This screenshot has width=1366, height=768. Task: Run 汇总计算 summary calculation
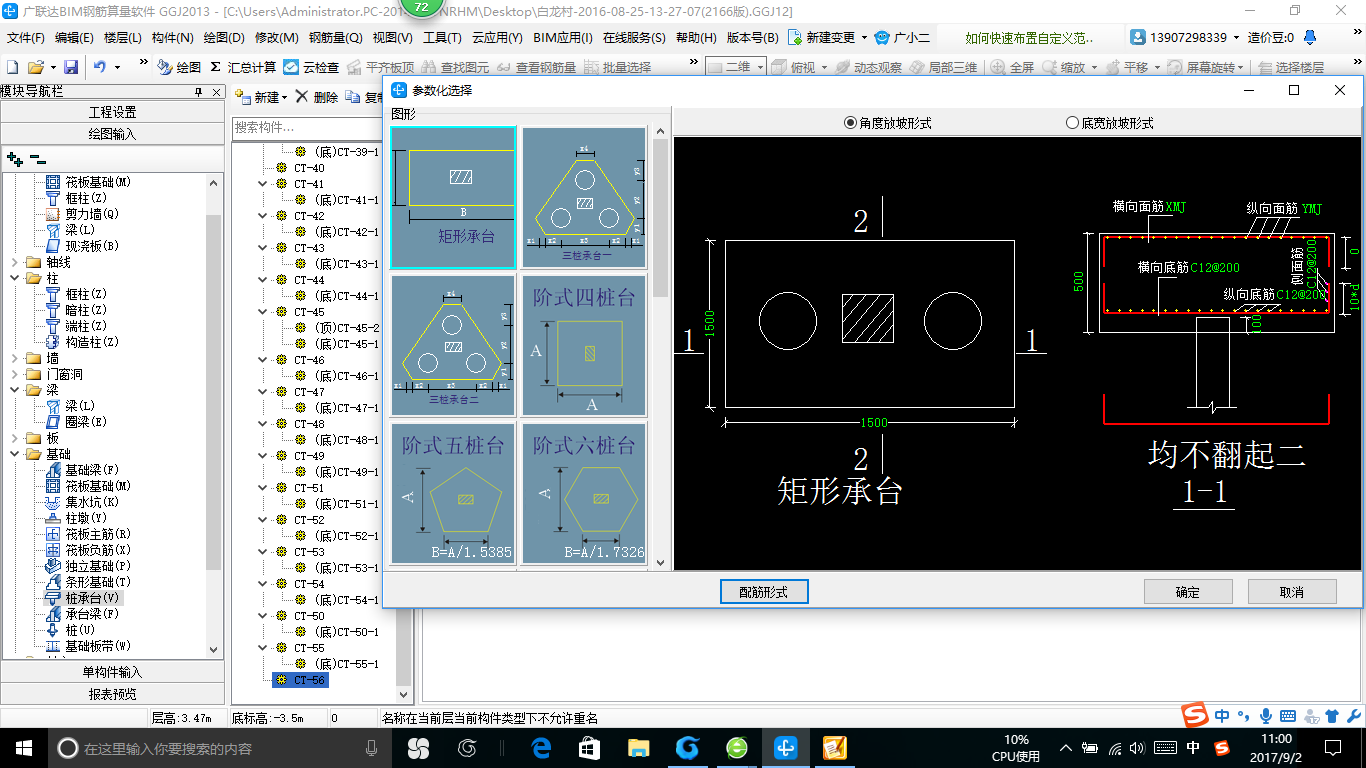click(x=243, y=67)
